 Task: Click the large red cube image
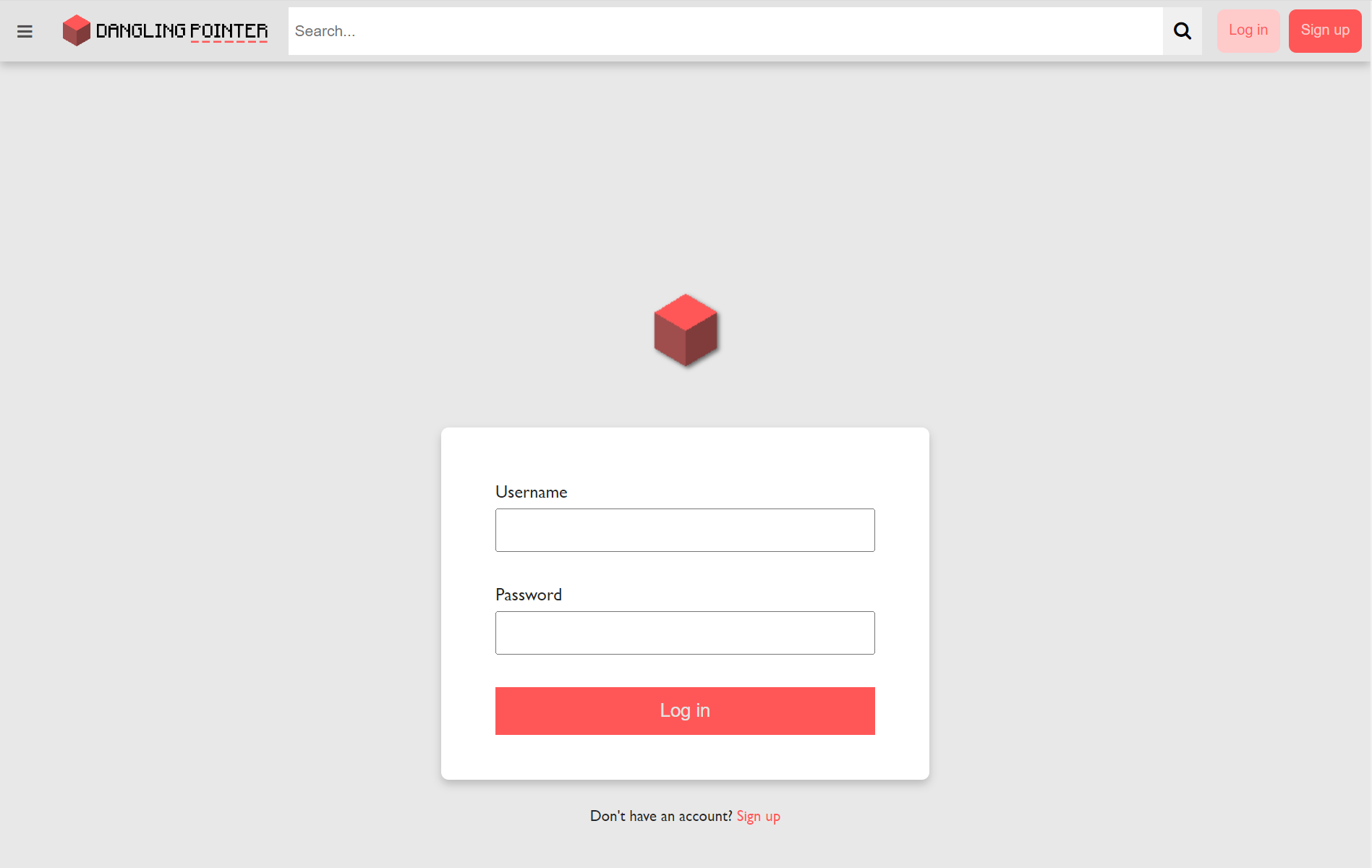(x=686, y=331)
